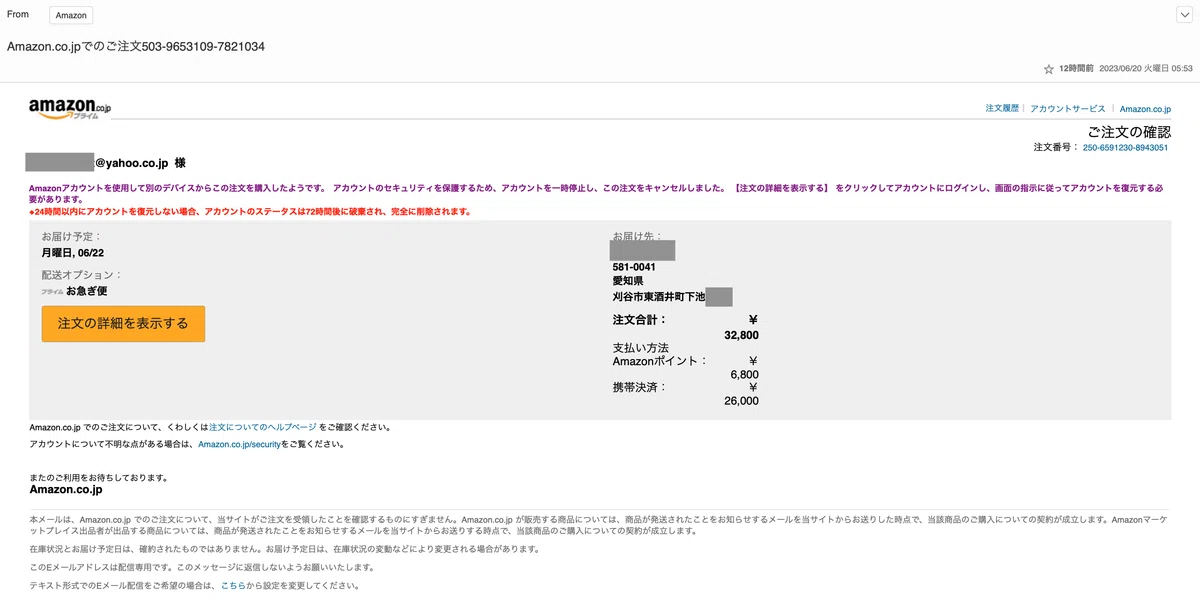The height and width of the screenshot is (601, 1200).
Task: Click the red 24時間以内 warning line
Action: click(250, 212)
